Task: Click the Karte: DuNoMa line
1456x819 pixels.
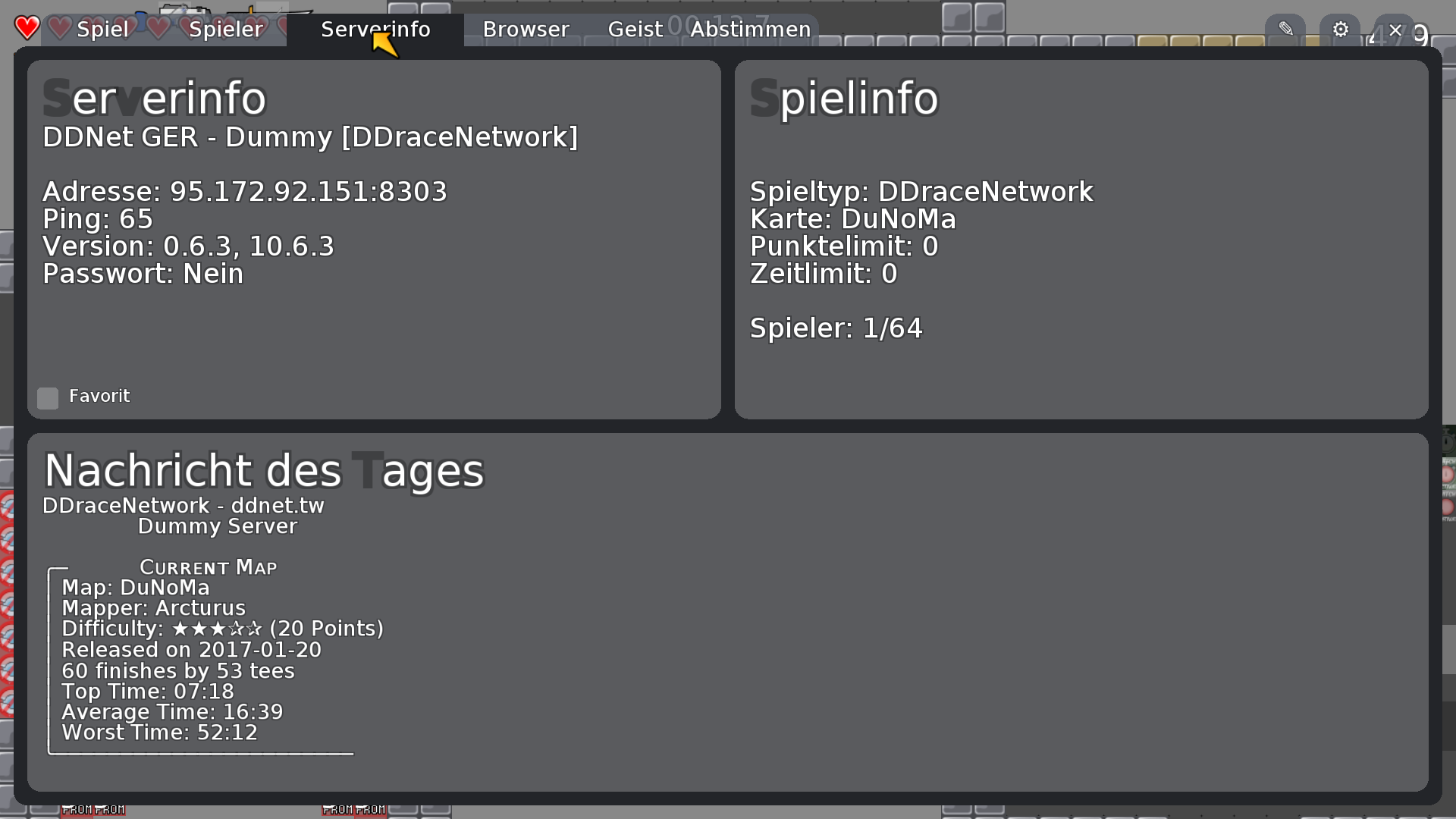Action: [852, 219]
